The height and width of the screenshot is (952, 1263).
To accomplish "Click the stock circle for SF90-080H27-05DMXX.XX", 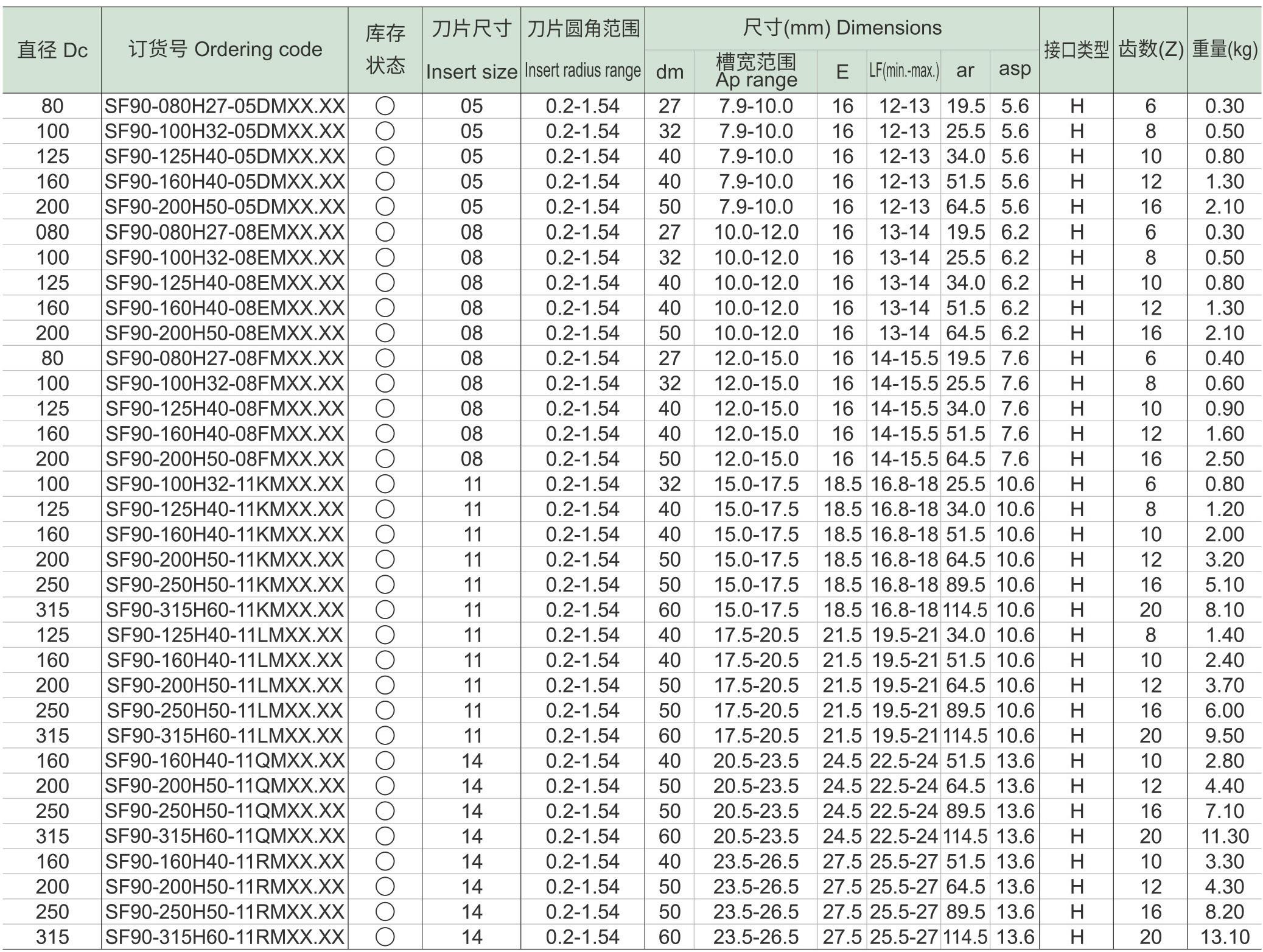I will coord(385,107).
